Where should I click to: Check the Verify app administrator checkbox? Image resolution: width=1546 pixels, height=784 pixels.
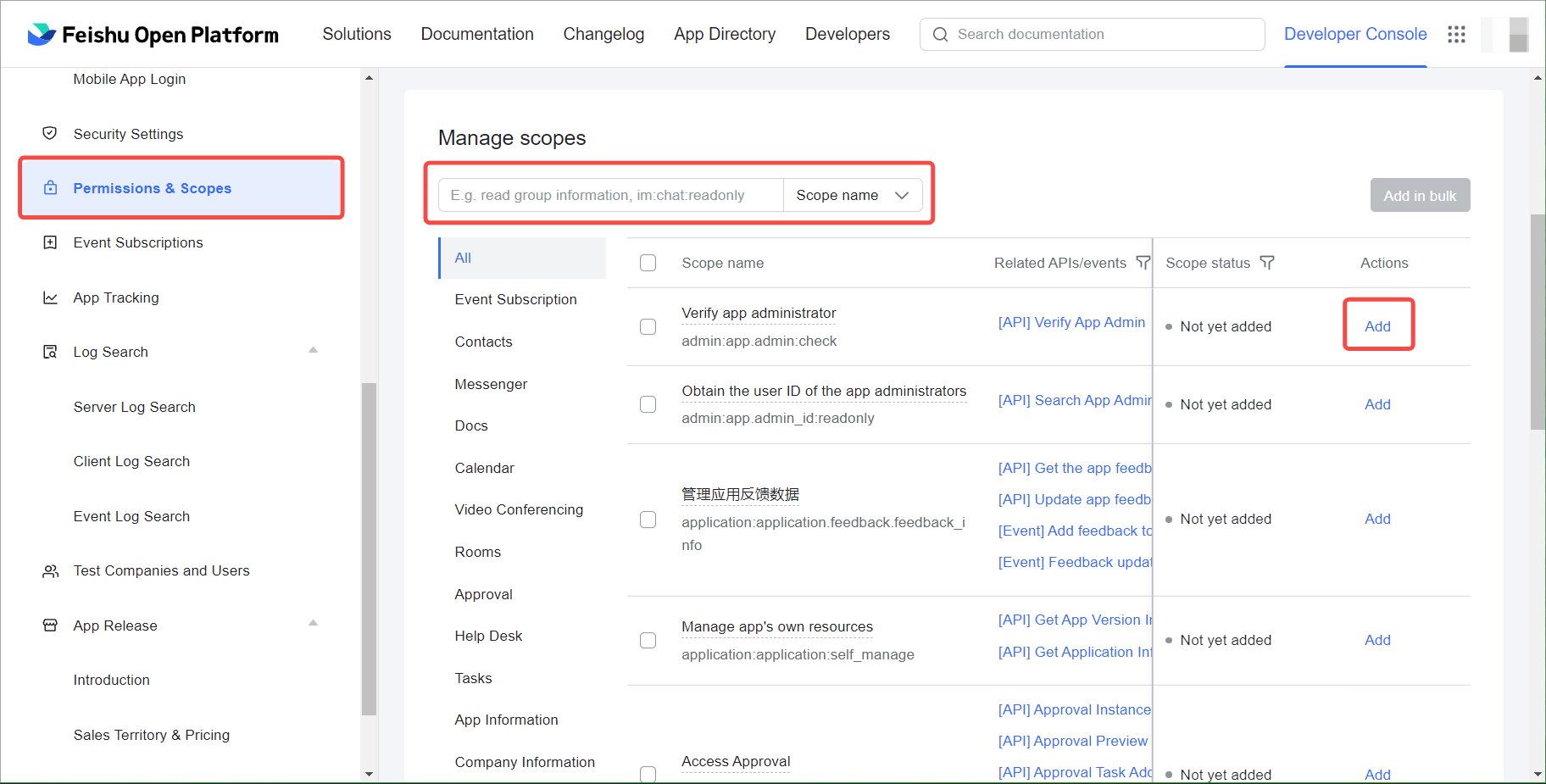click(648, 327)
